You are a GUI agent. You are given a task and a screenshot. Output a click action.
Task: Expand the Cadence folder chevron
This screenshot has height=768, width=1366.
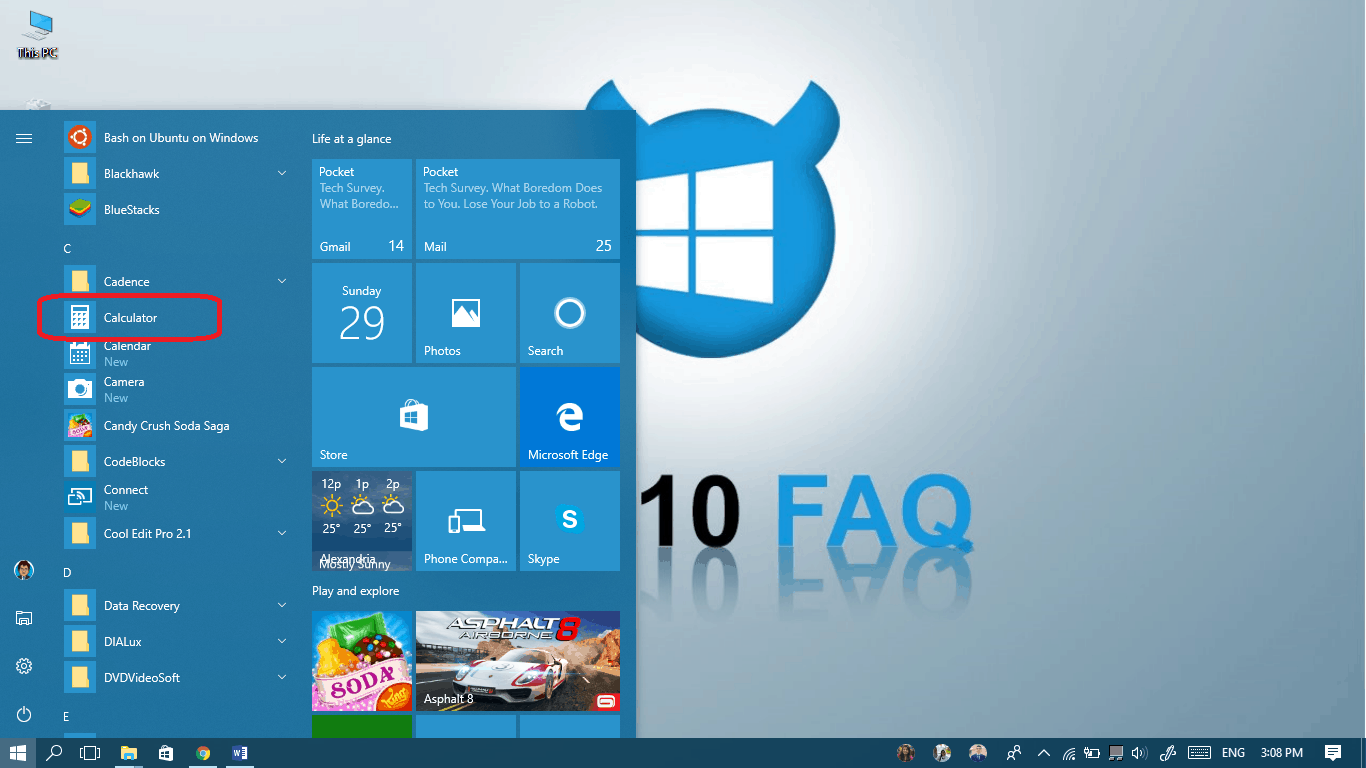pyautogui.click(x=282, y=282)
